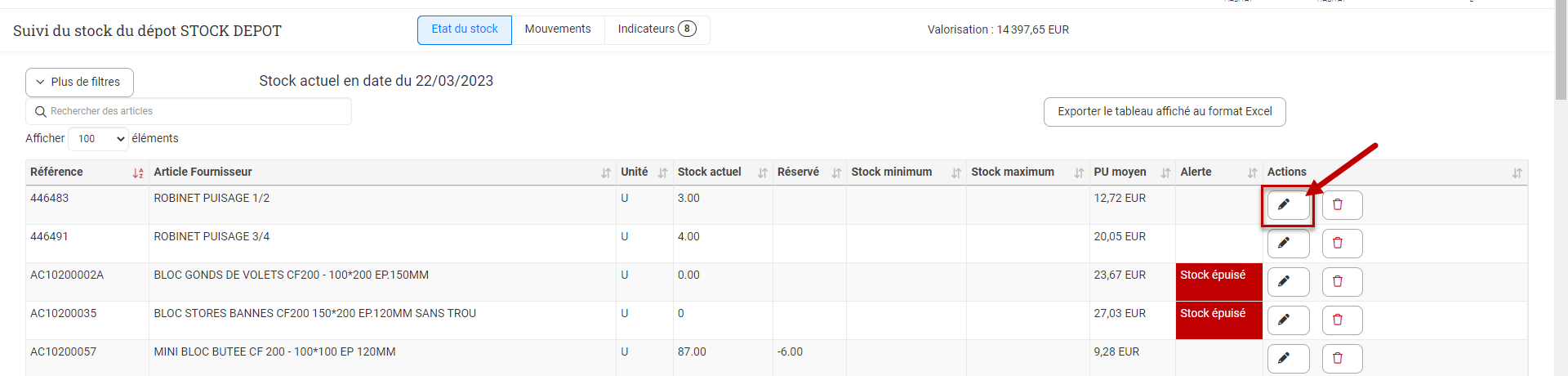Delete article AC10200002A
Image resolution: width=1568 pixels, height=376 pixels.
coord(1342,282)
